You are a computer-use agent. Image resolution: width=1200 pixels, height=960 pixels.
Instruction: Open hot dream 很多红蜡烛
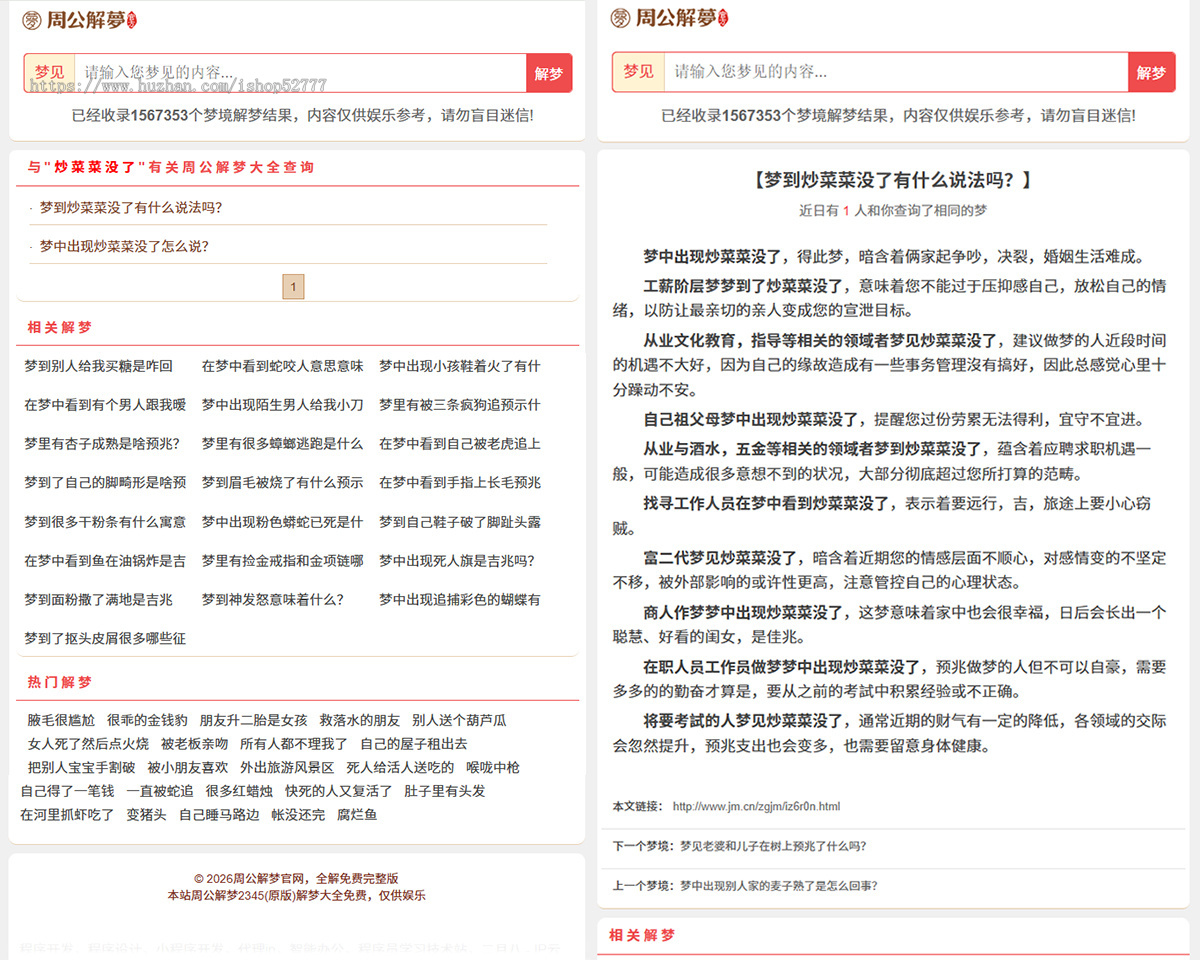pos(239,791)
